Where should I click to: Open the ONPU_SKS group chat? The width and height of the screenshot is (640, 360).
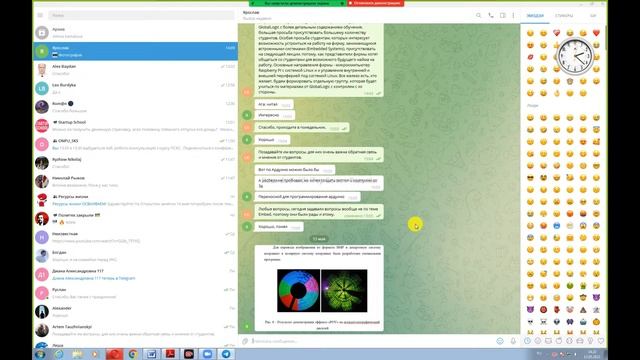point(136,144)
